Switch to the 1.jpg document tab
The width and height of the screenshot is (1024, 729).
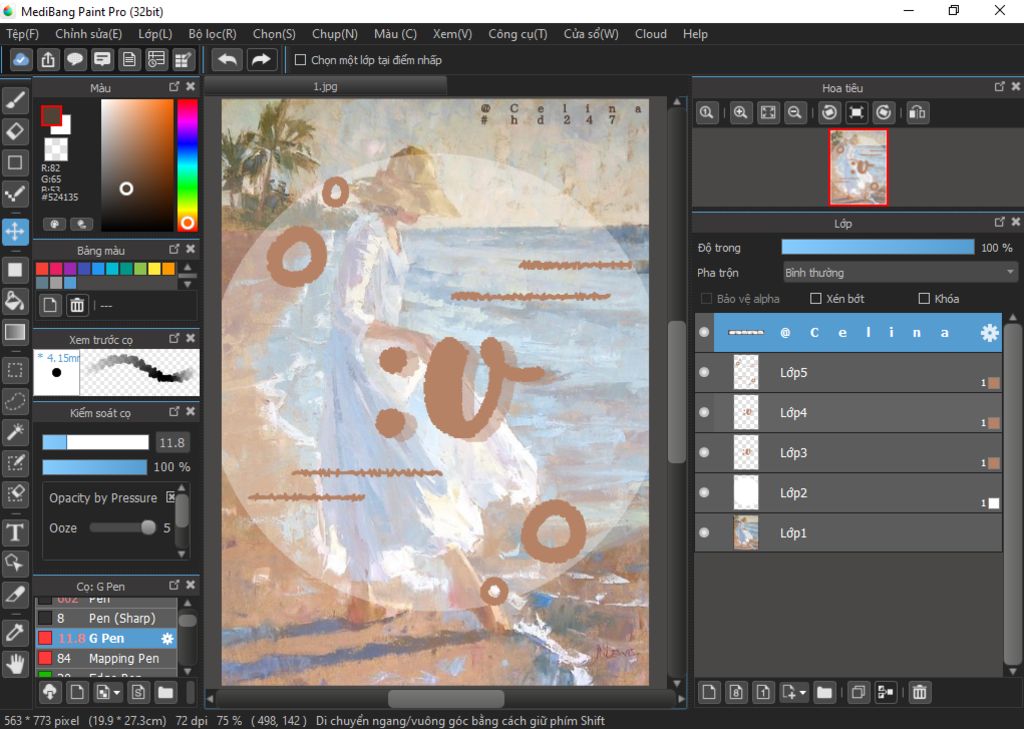point(325,86)
